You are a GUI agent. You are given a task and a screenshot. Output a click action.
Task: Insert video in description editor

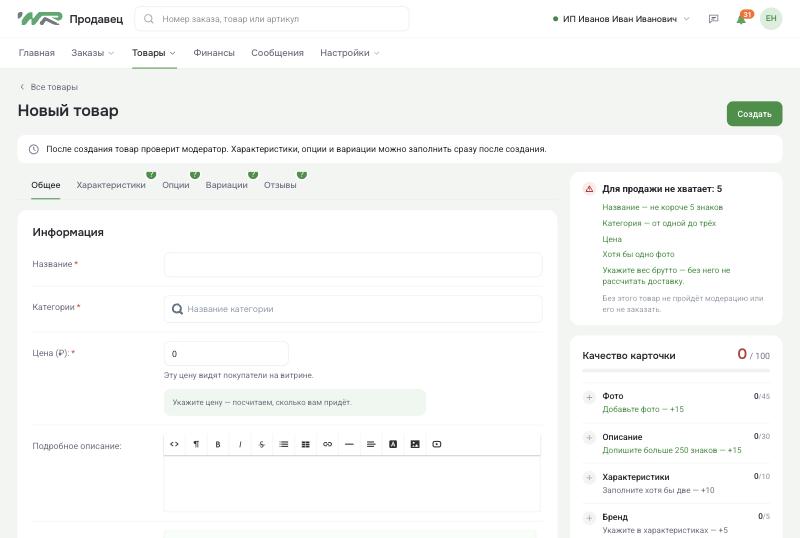click(x=437, y=444)
